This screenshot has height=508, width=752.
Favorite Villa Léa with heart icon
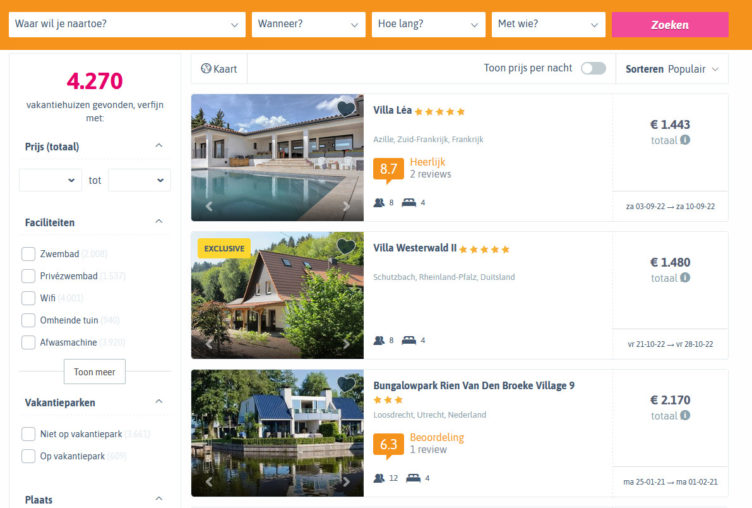(x=346, y=108)
